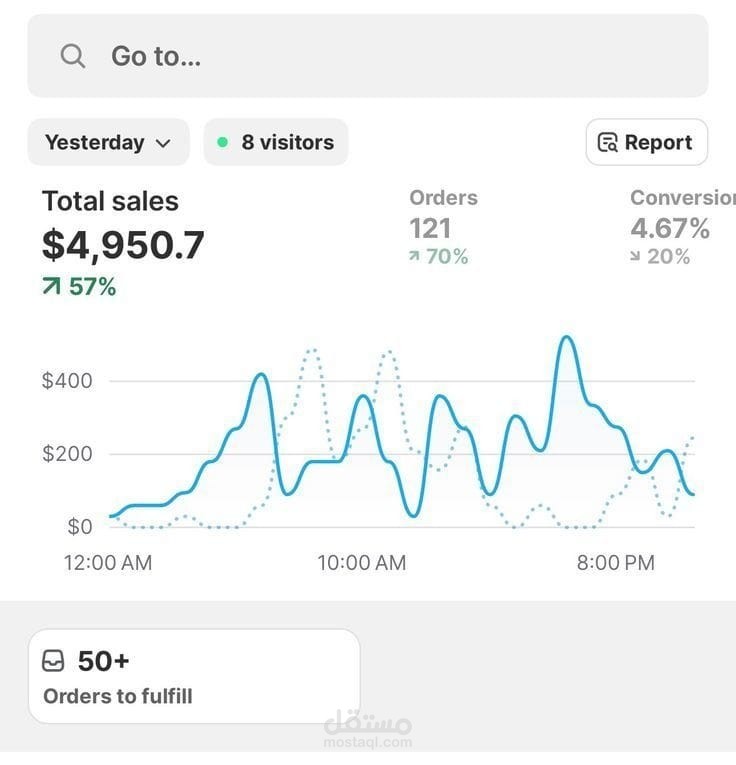Click the green sales up-arrow icon
Viewport: 736px width, 765px height.
click(51, 288)
